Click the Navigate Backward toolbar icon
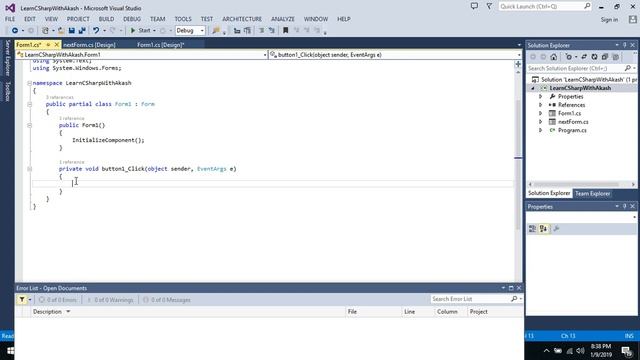640x360 pixels. pos(14,31)
